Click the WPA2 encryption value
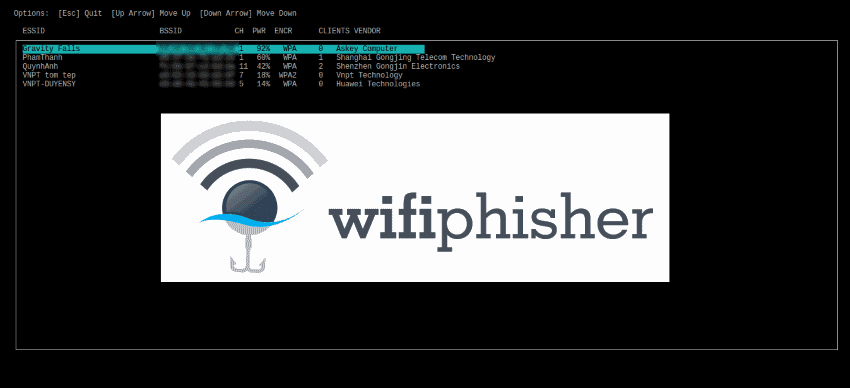 288,75
